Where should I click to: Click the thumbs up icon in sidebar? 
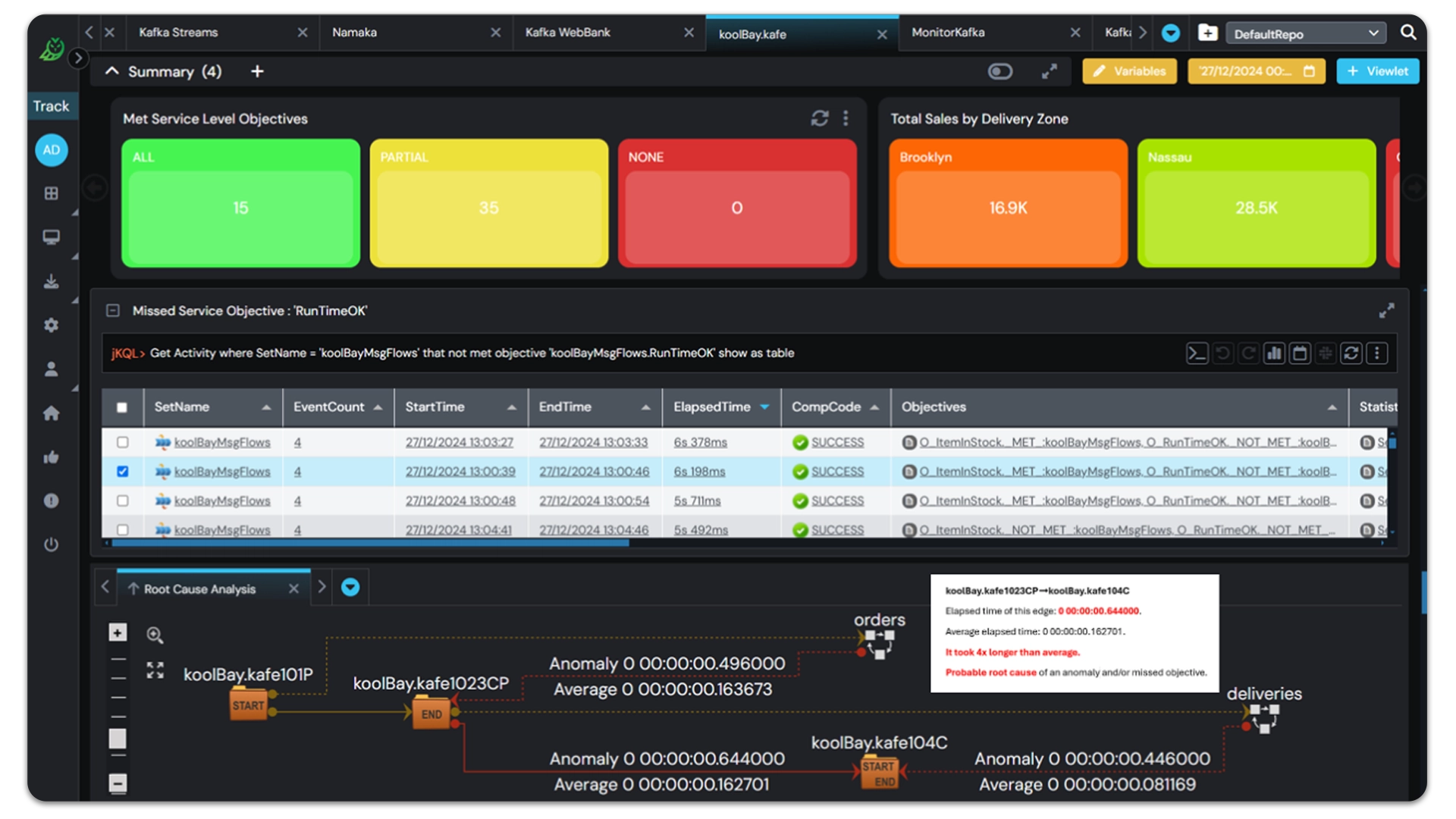click(51, 457)
